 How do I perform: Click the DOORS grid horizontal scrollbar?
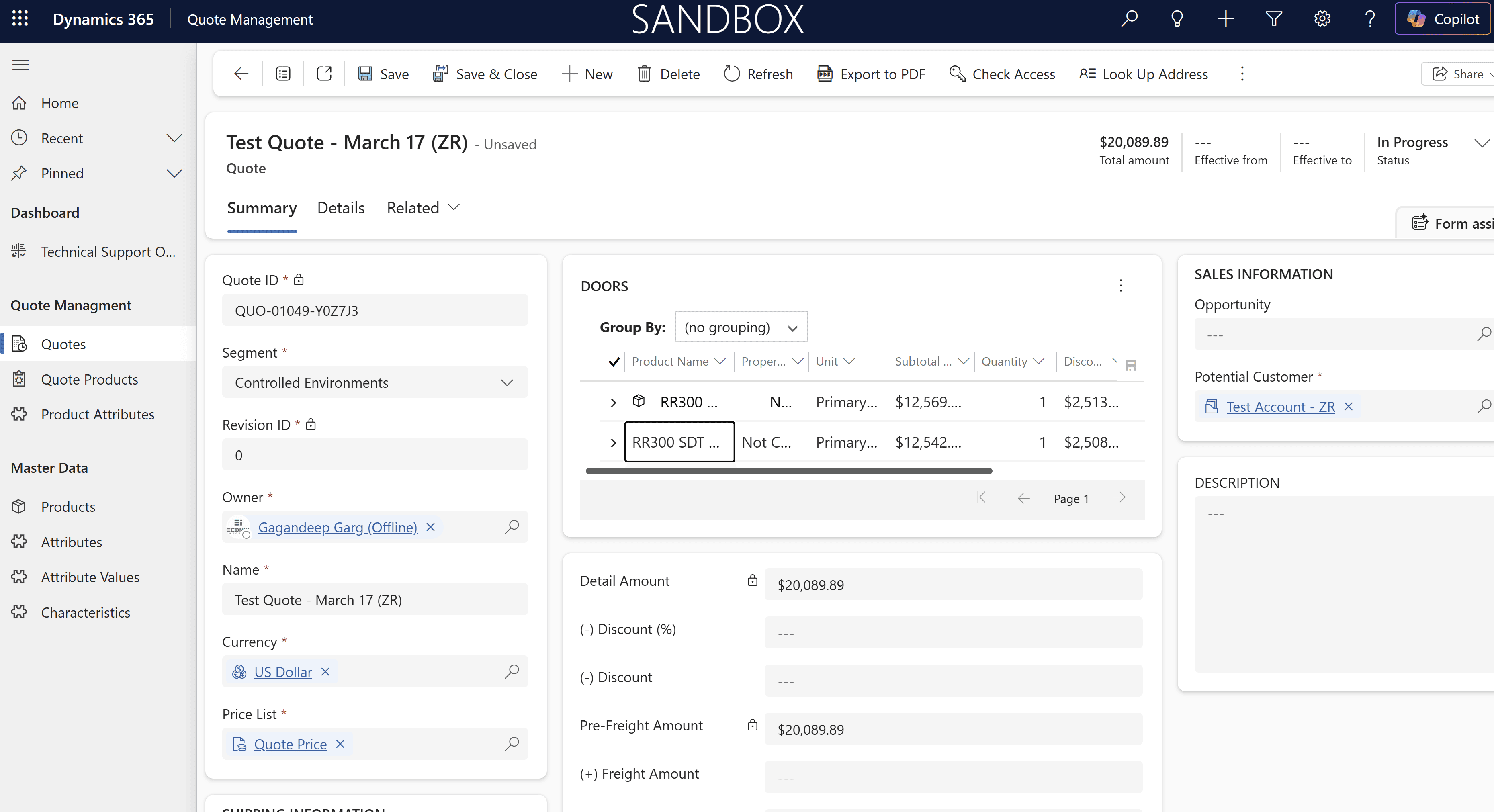789,470
